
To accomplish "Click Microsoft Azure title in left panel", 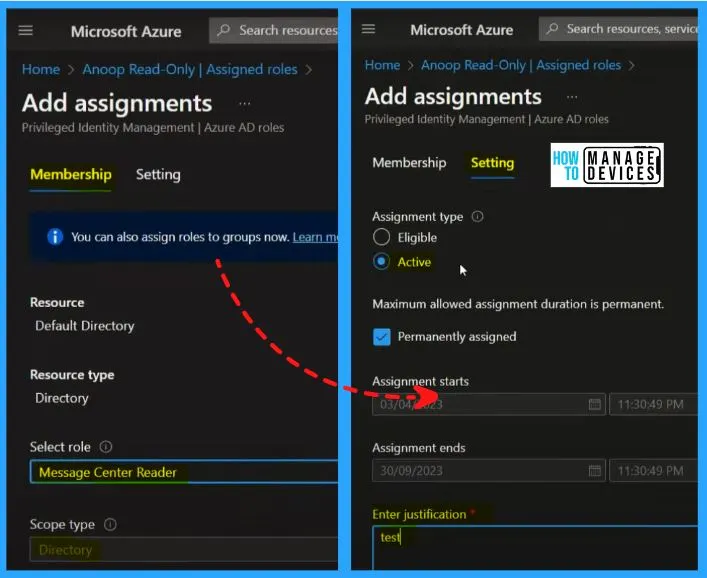I will 126,32.
